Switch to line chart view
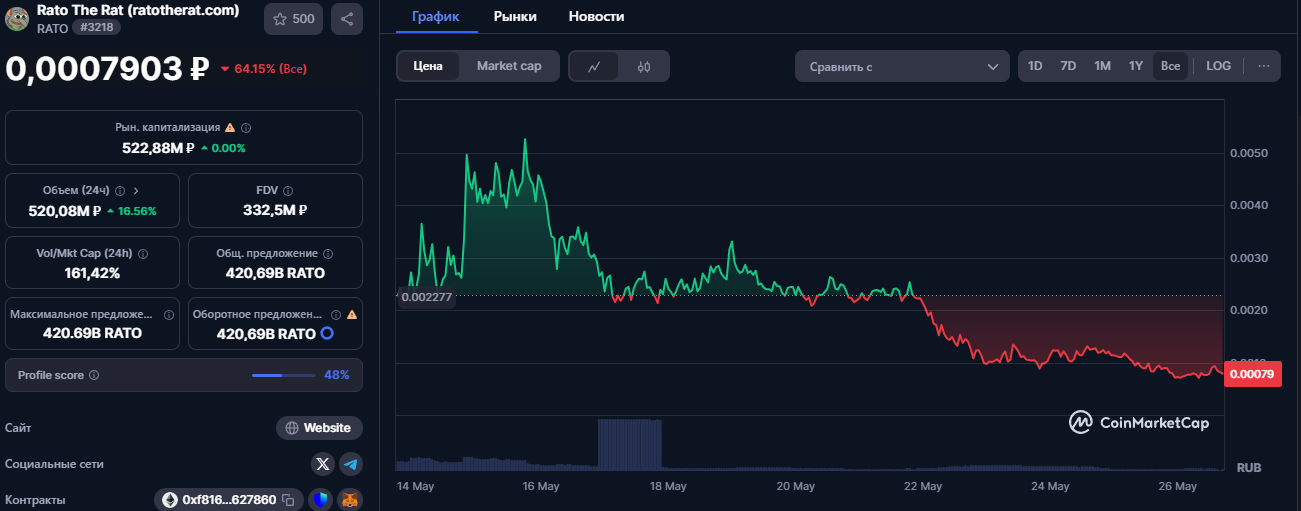The height and width of the screenshot is (511, 1301). click(594, 67)
